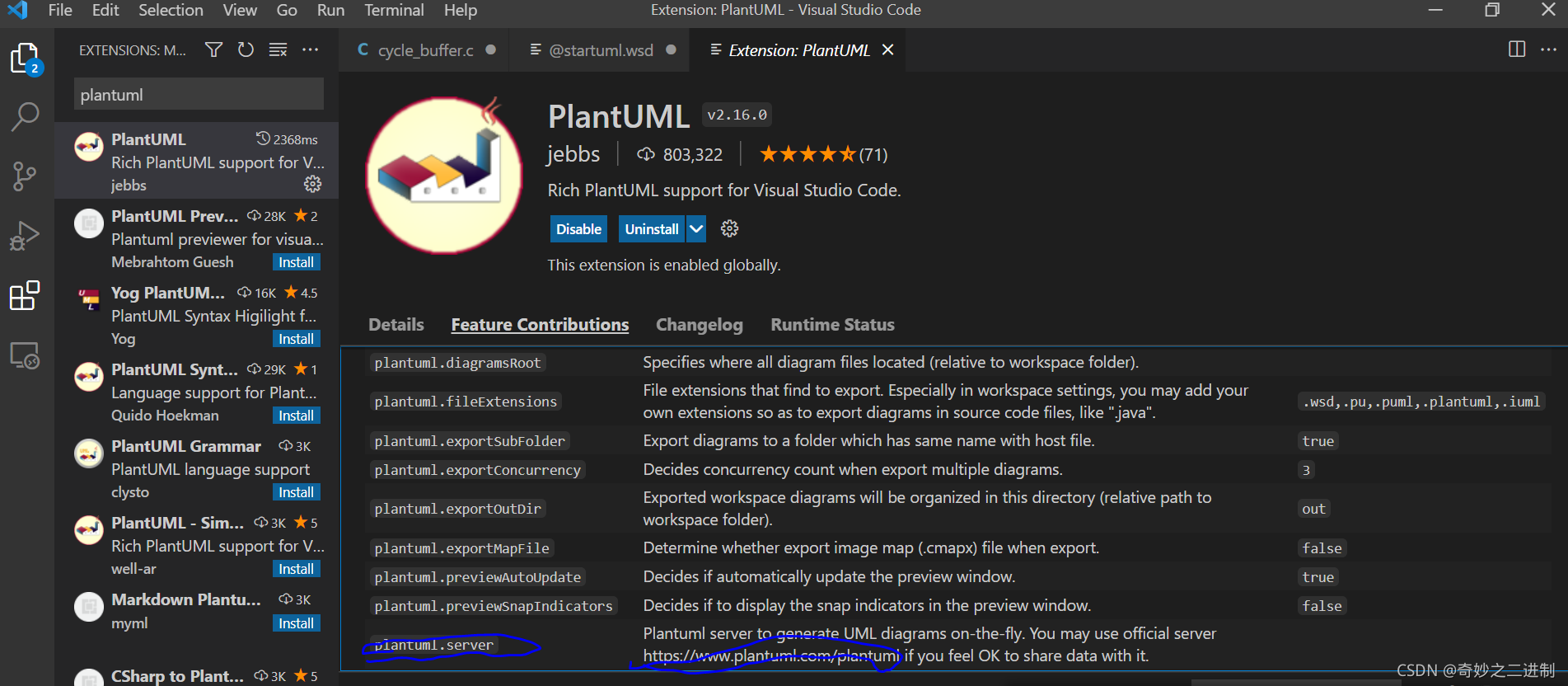Click the .wsd,.pu,.puml default value

pyautogui.click(x=1421, y=402)
